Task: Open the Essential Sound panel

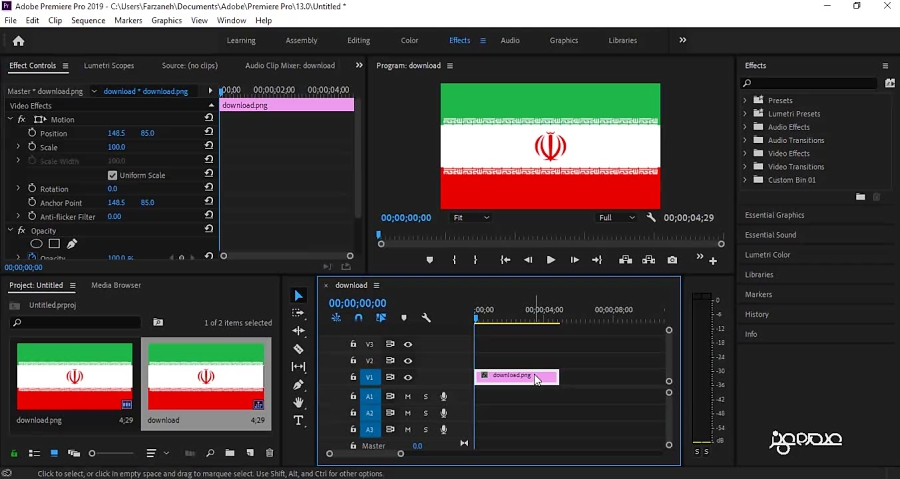Action: [x=770, y=235]
